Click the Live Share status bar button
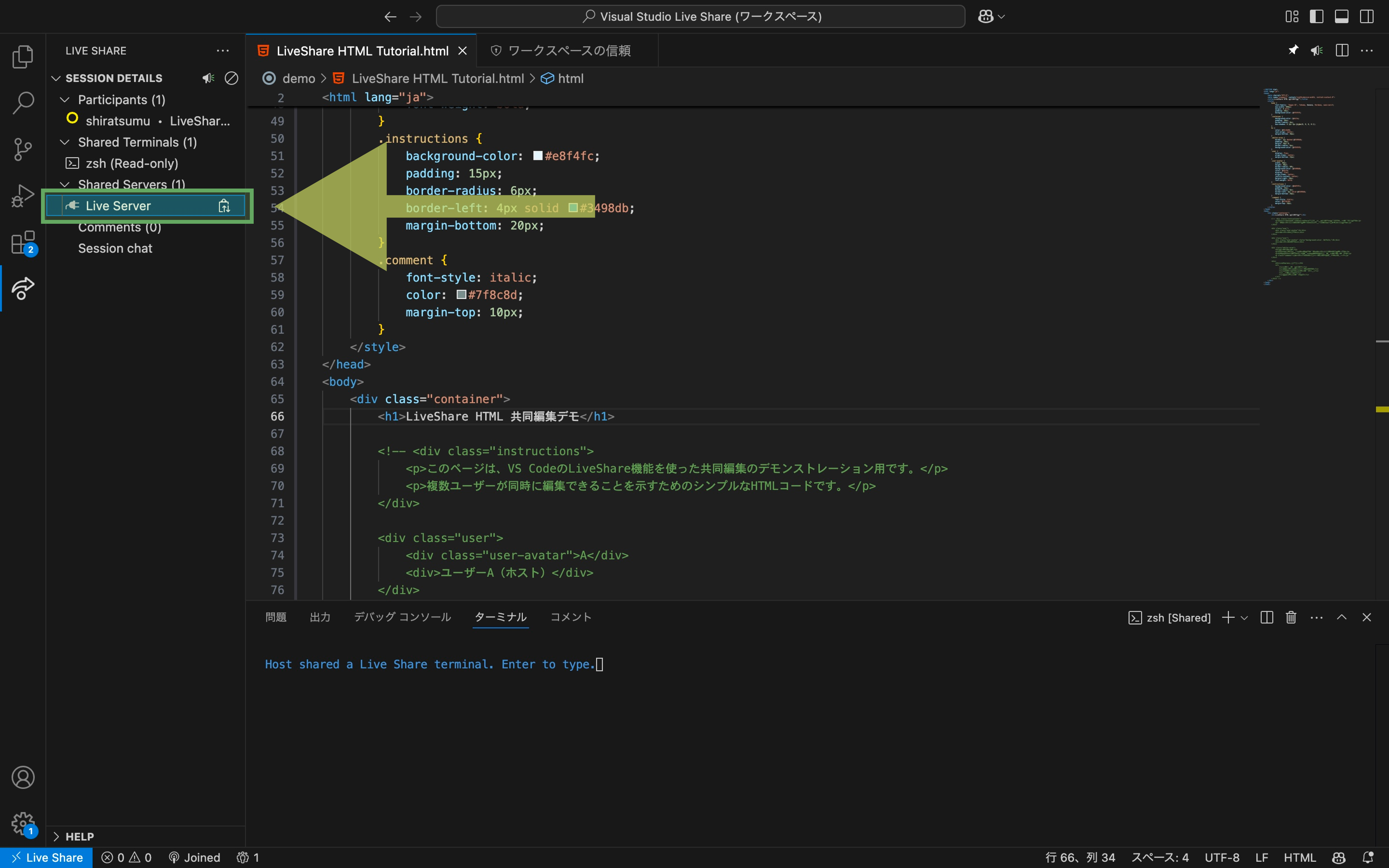The height and width of the screenshot is (868, 1389). click(47, 858)
